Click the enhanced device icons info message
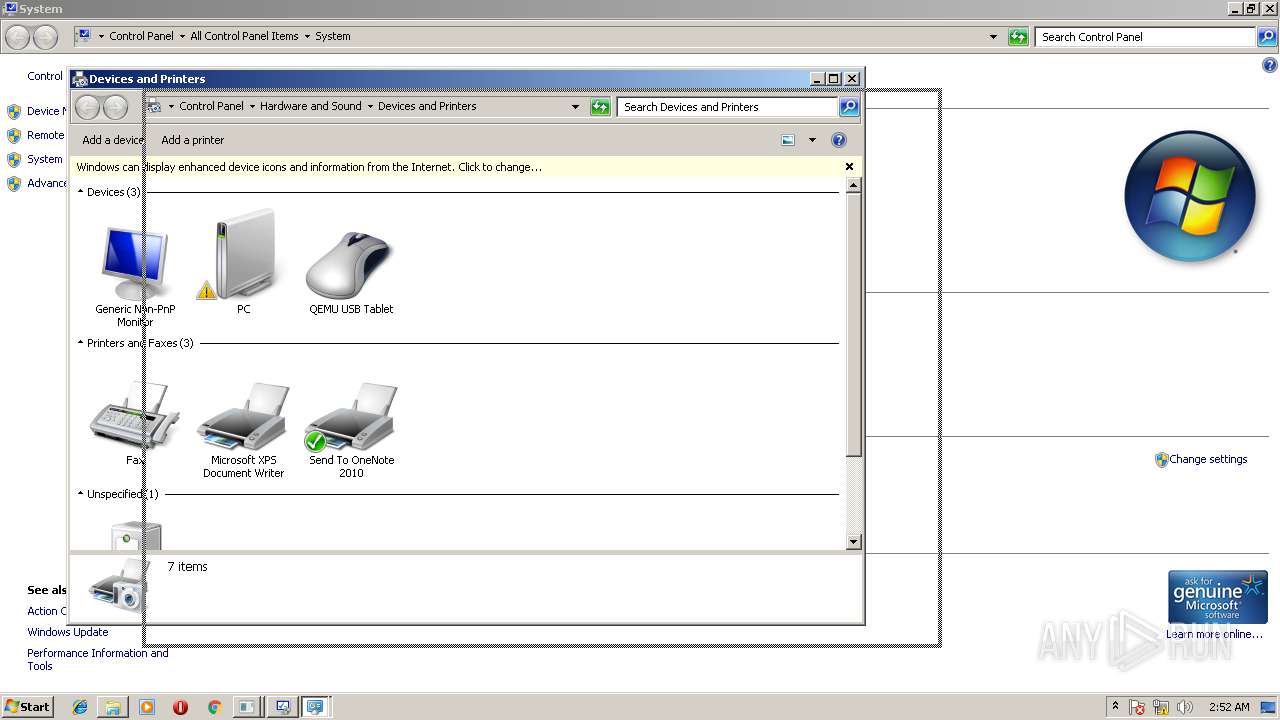Viewport: 1280px width, 720px height. (309, 167)
